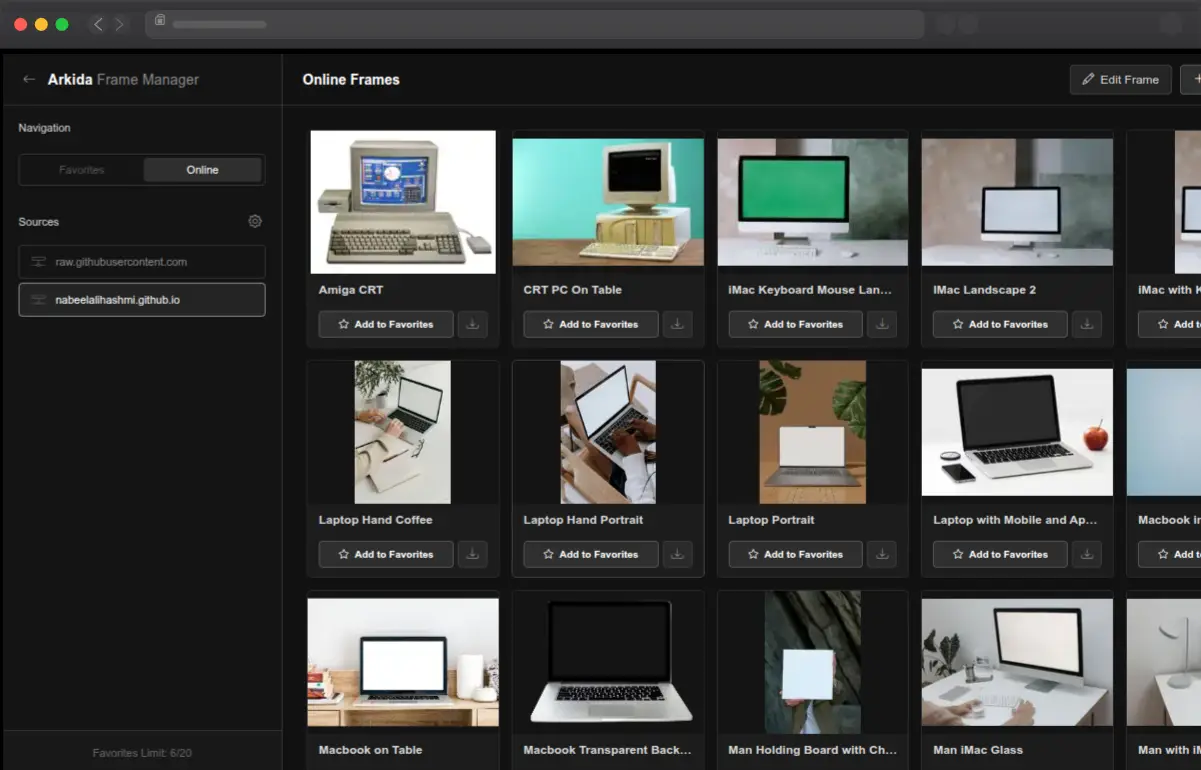
Task: Open the Sources settings gear
Action: (255, 221)
